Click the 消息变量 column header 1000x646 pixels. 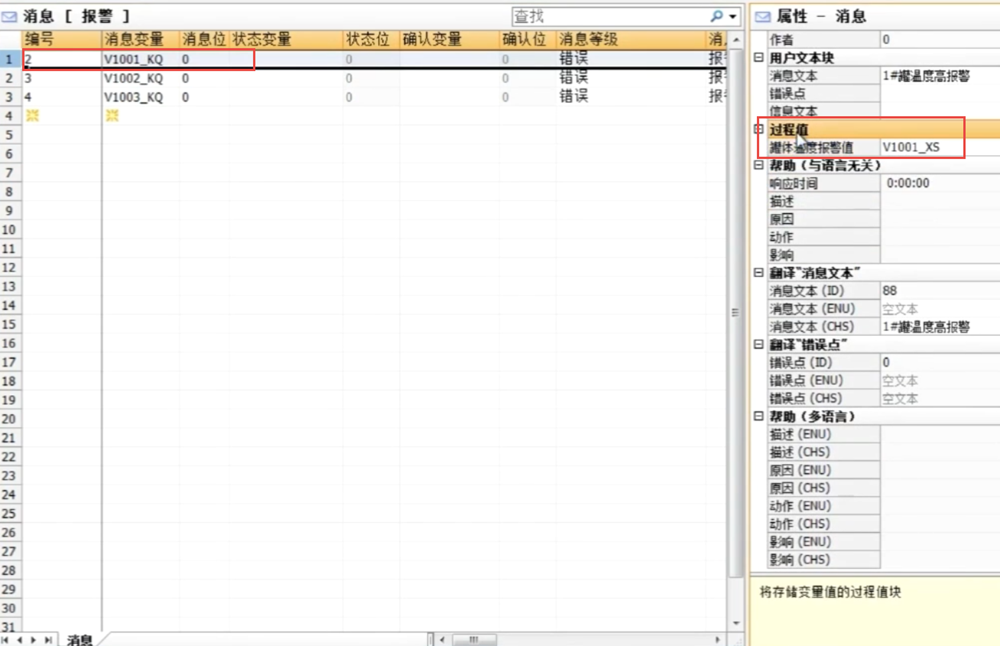point(132,39)
